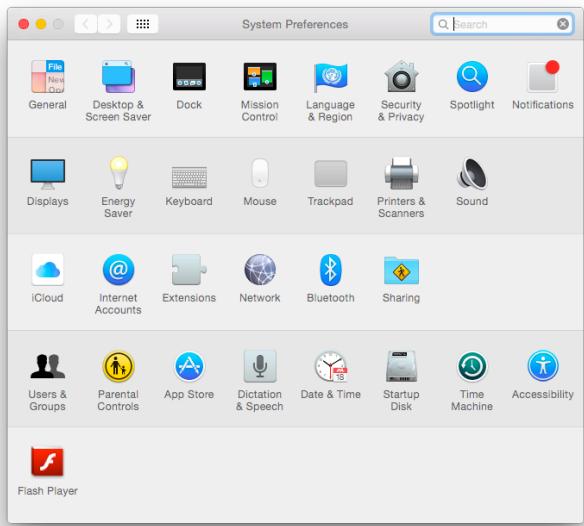The width and height of the screenshot is (584, 526).
Task: Click the back navigation arrow
Action: coord(86,24)
